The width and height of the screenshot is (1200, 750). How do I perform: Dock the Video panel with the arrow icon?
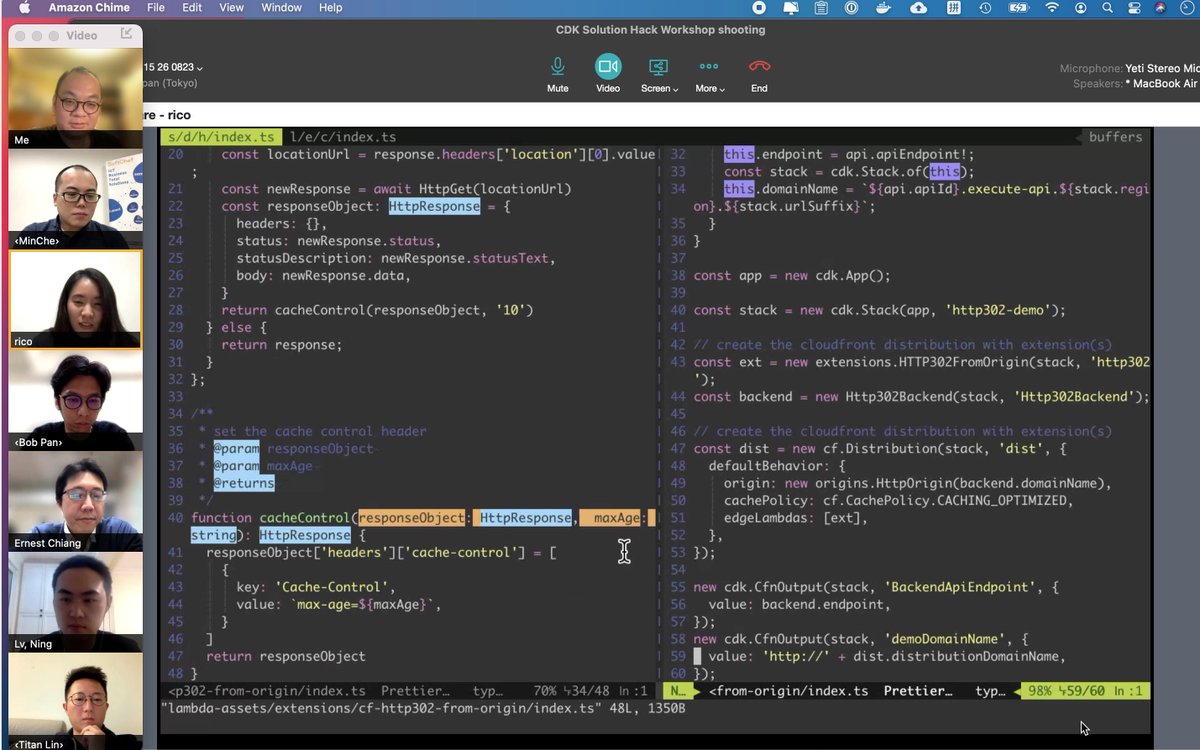(x=126, y=34)
